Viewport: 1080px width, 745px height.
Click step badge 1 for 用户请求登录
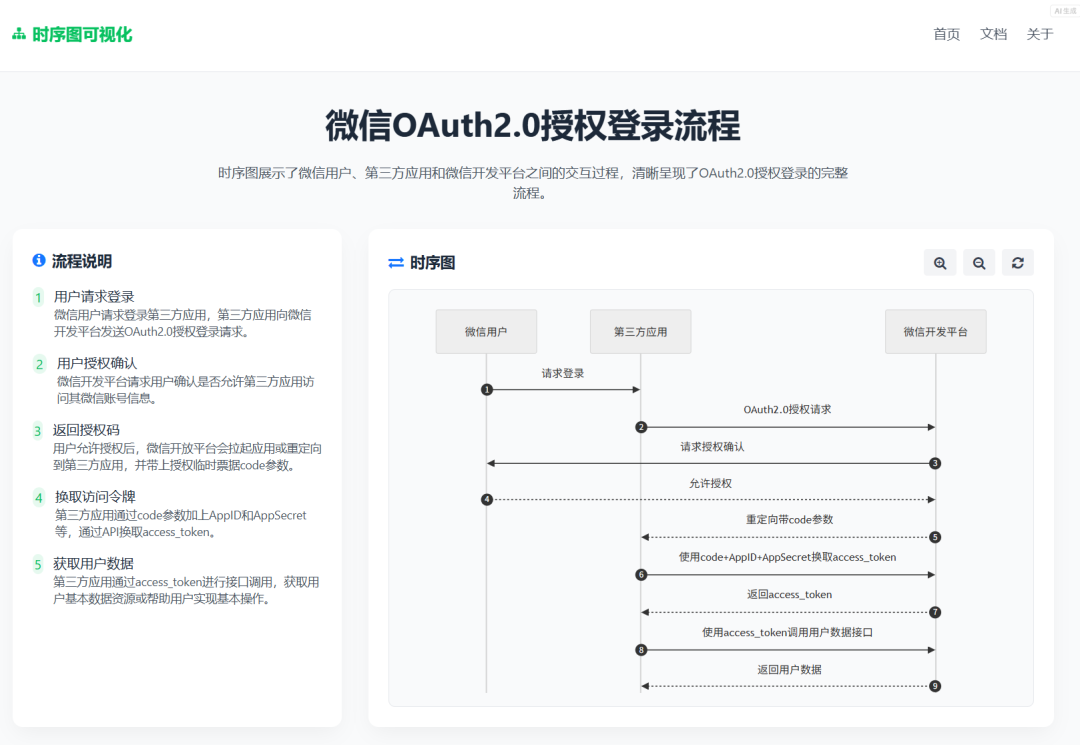(36, 296)
